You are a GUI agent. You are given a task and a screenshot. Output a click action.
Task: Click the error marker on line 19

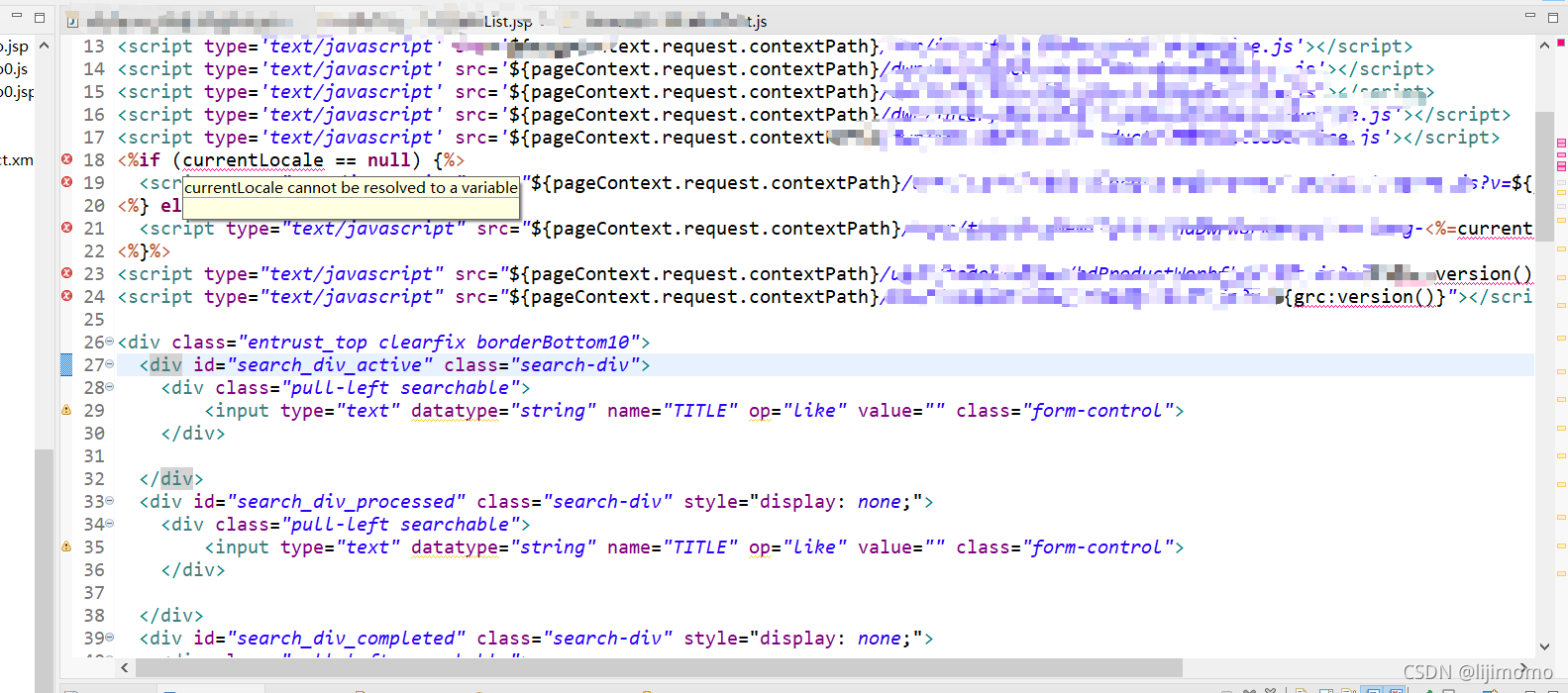coord(66,182)
